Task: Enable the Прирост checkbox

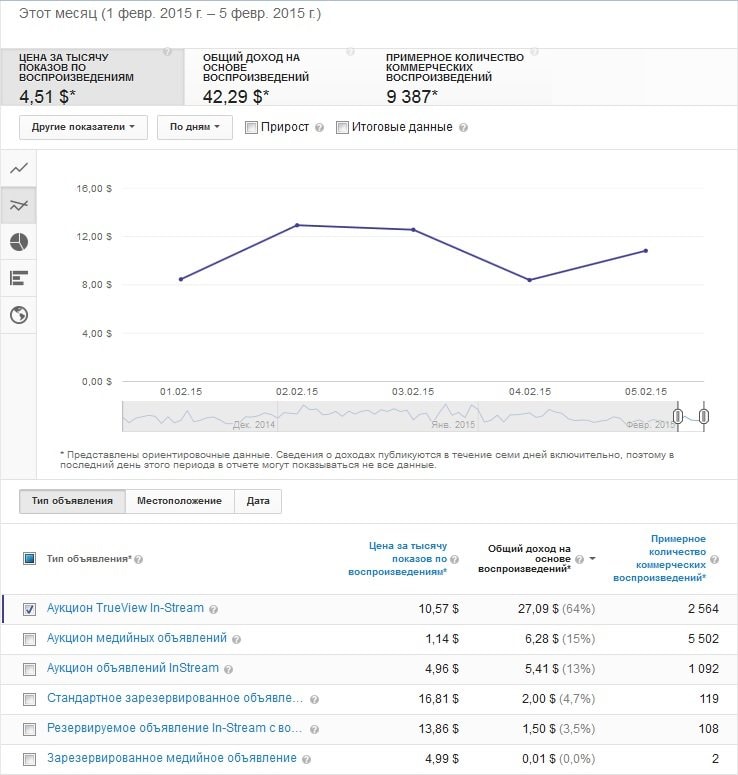Action: (251, 127)
